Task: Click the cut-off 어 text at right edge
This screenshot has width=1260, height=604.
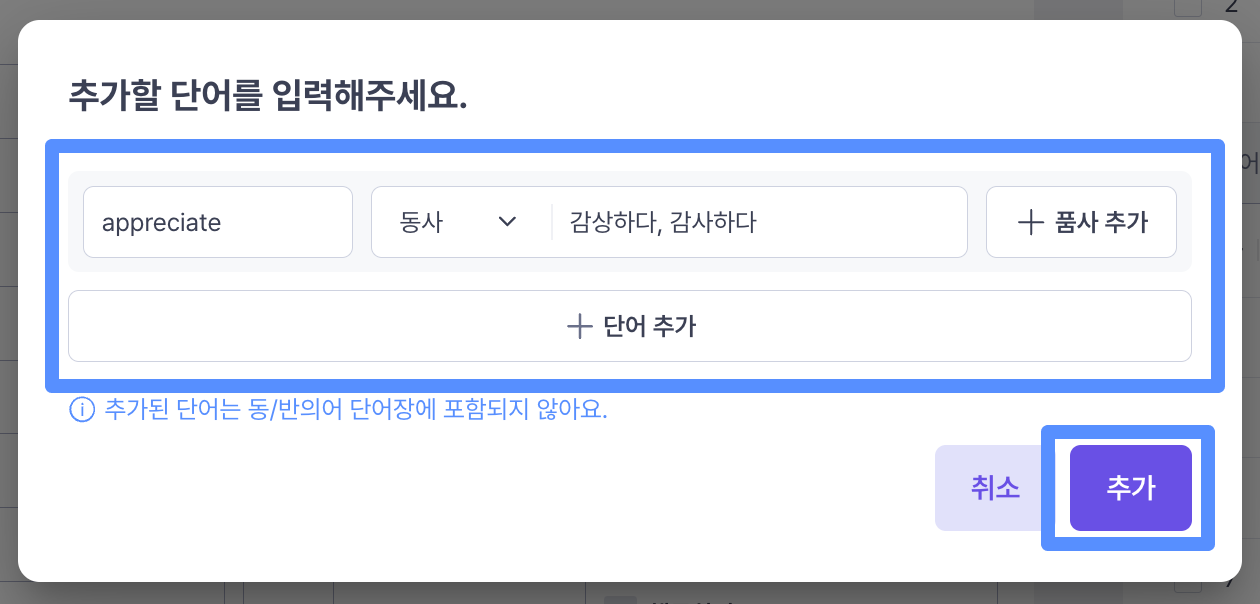Action: [x=1250, y=163]
